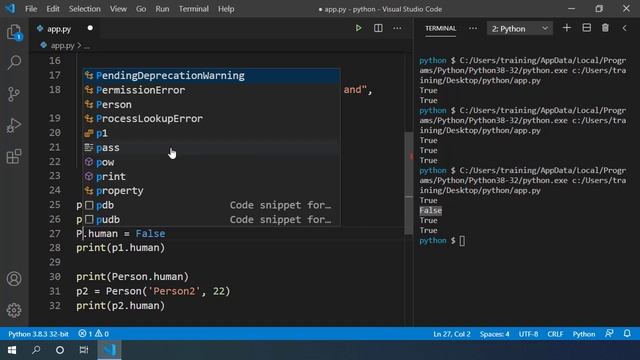640x360 pixels.
Task: Click the feedback icon in status bar
Action: [x=609, y=333]
